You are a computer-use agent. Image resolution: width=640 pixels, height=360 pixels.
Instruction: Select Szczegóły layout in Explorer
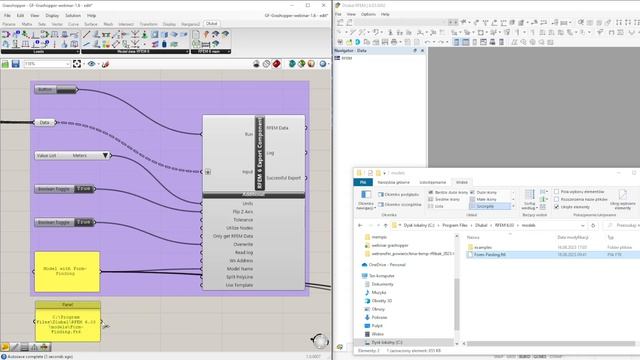point(490,206)
